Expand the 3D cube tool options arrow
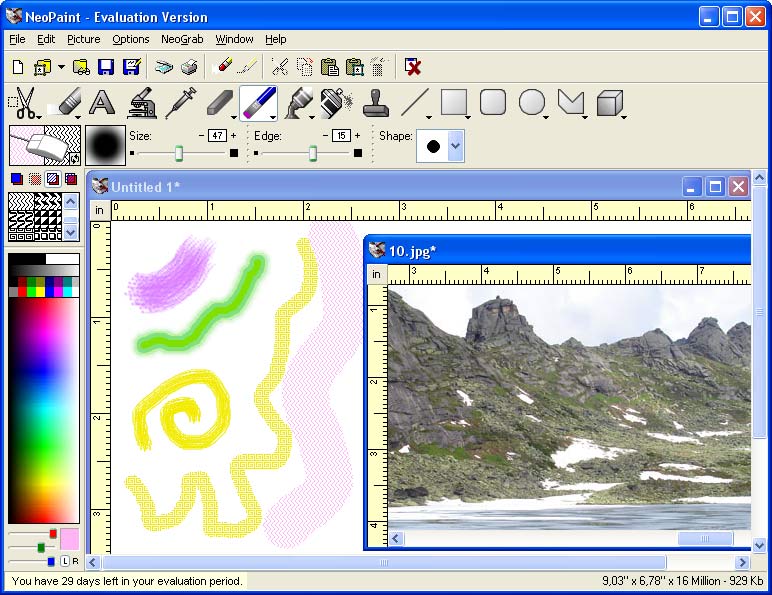Viewport: 772px width, 595px height. point(624,117)
